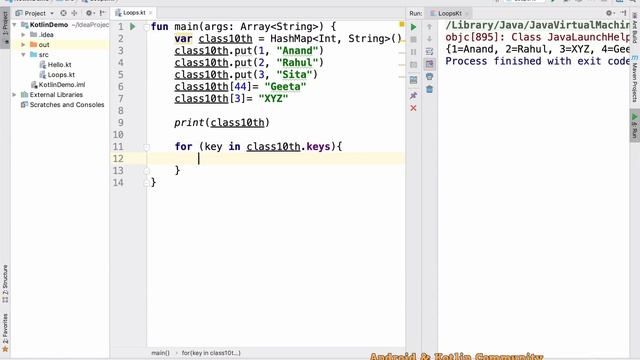Collapse the src folder

pyautogui.click(x=23, y=55)
